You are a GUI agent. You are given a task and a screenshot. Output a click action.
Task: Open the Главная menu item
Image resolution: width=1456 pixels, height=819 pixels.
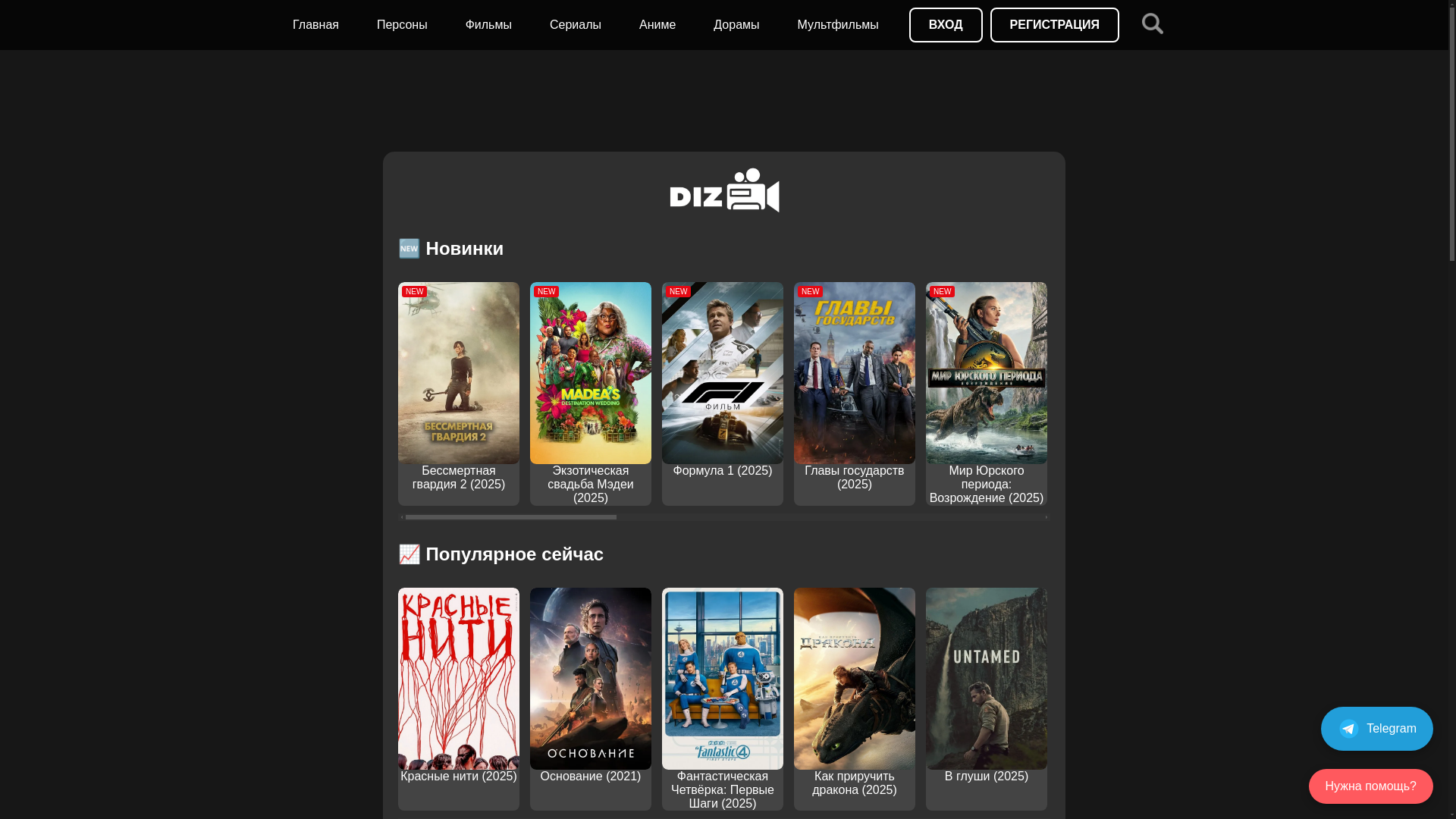tap(315, 25)
